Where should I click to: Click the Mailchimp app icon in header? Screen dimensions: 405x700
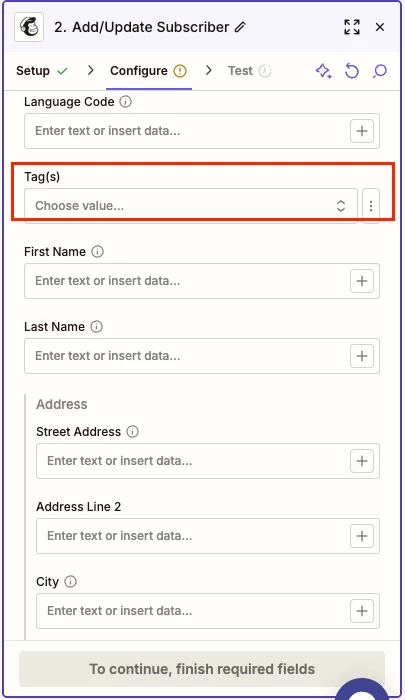[x=29, y=27]
